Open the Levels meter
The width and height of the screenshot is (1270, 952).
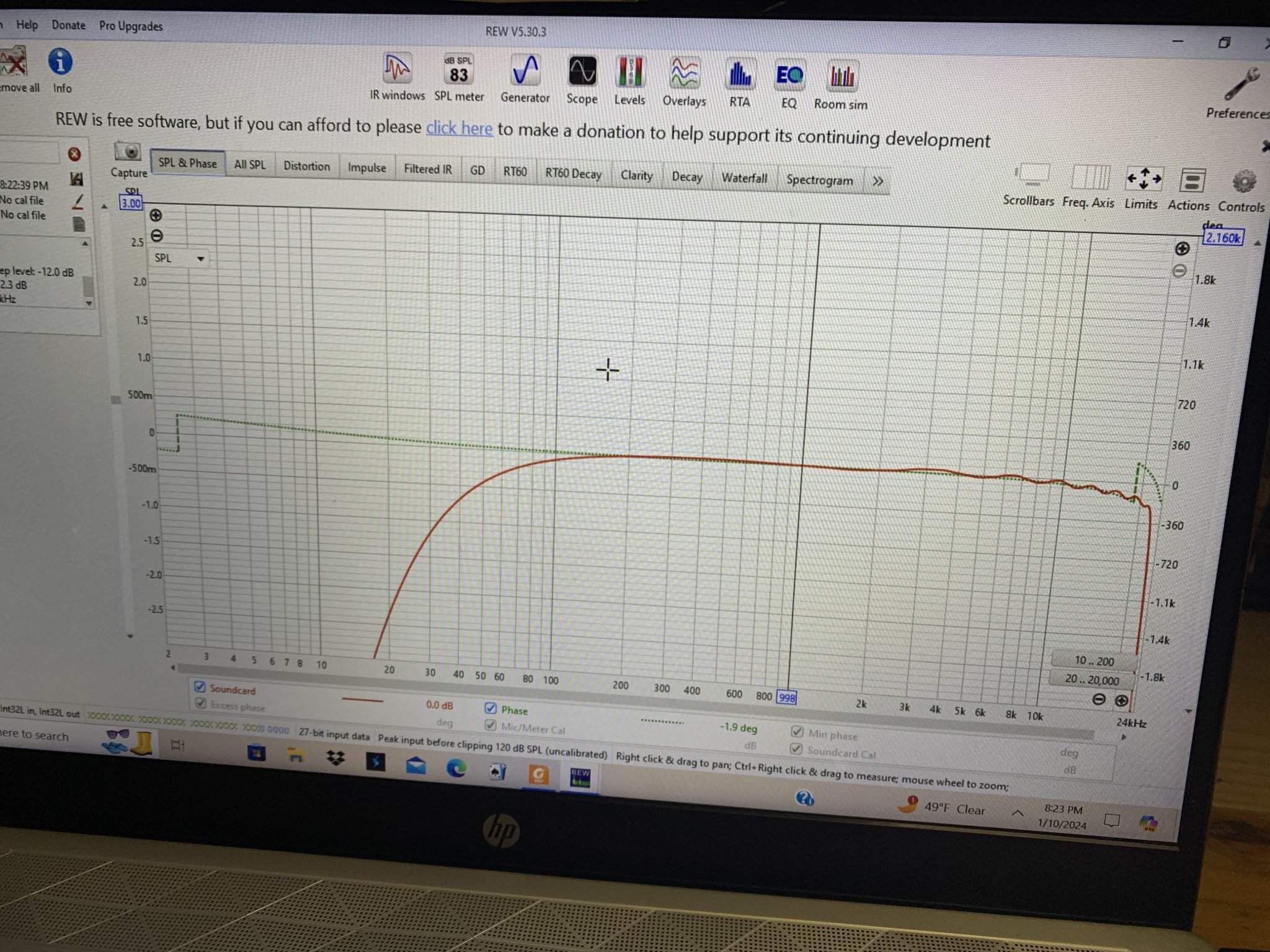pyautogui.click(x=629, y=81)
